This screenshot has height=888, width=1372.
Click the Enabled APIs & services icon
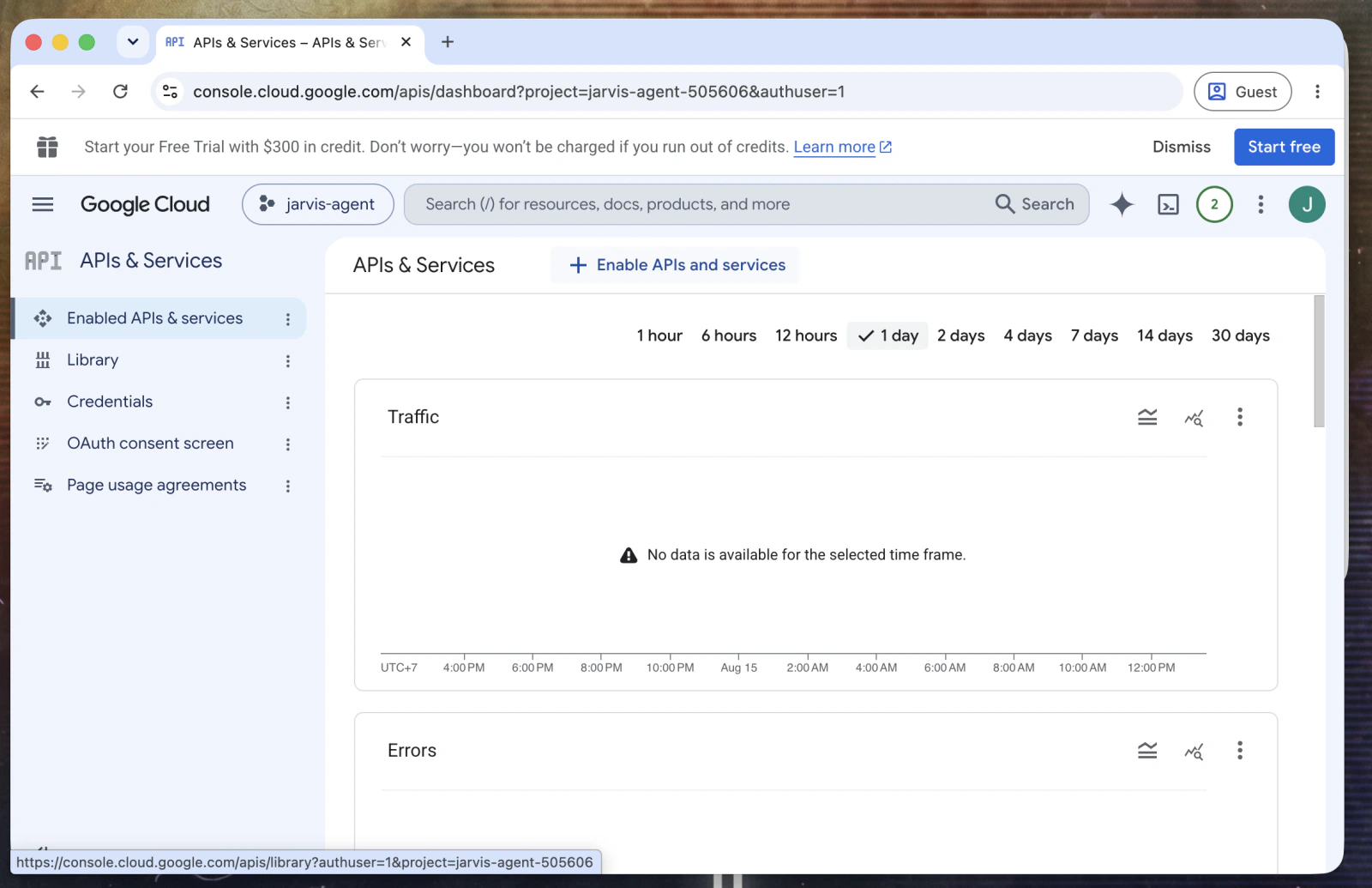(x=43, y=318)
